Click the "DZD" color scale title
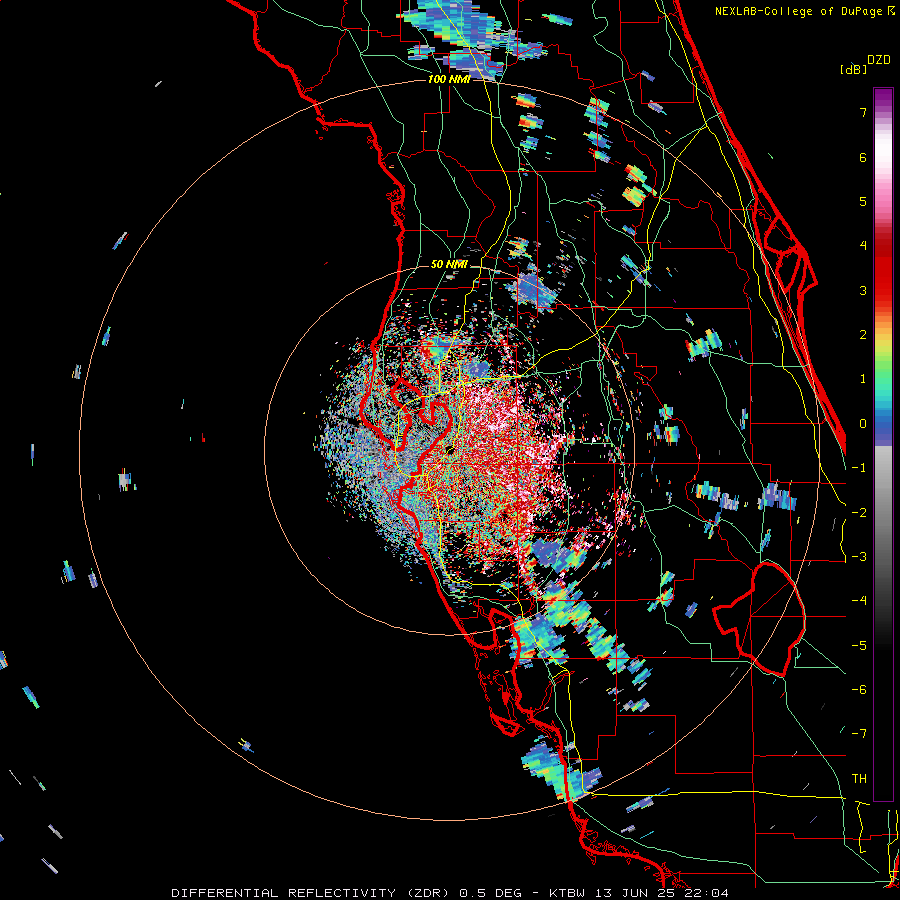 pyautogui.click(x=879, y=60)
